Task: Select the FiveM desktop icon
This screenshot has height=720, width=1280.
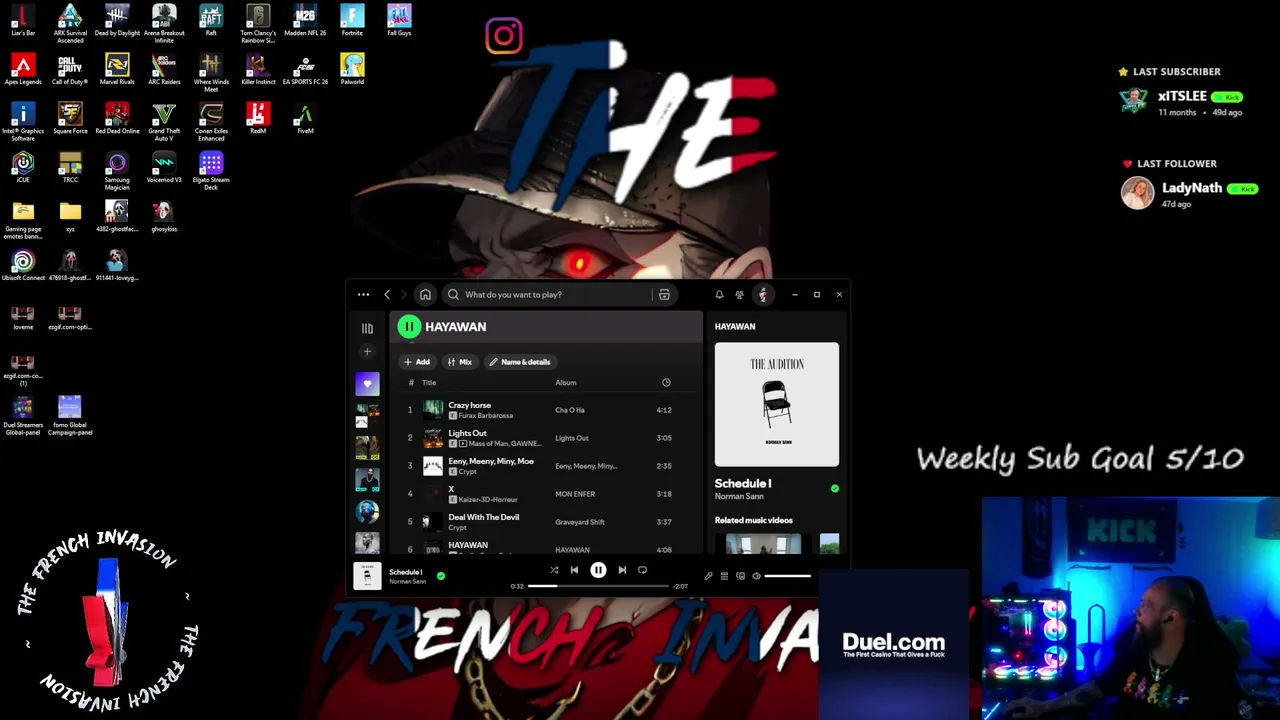Action: pos(305,118)
